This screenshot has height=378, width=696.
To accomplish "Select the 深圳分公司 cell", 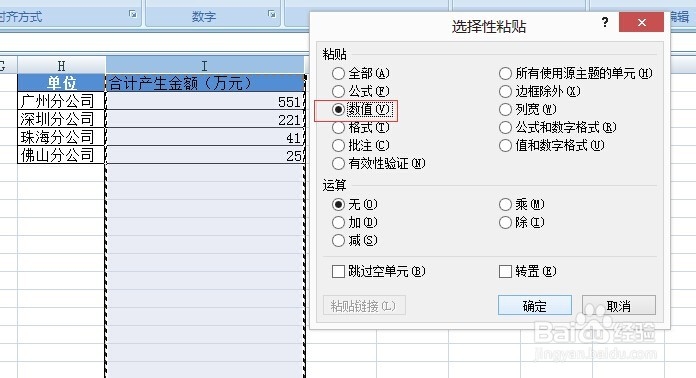I will pos(61,119).
